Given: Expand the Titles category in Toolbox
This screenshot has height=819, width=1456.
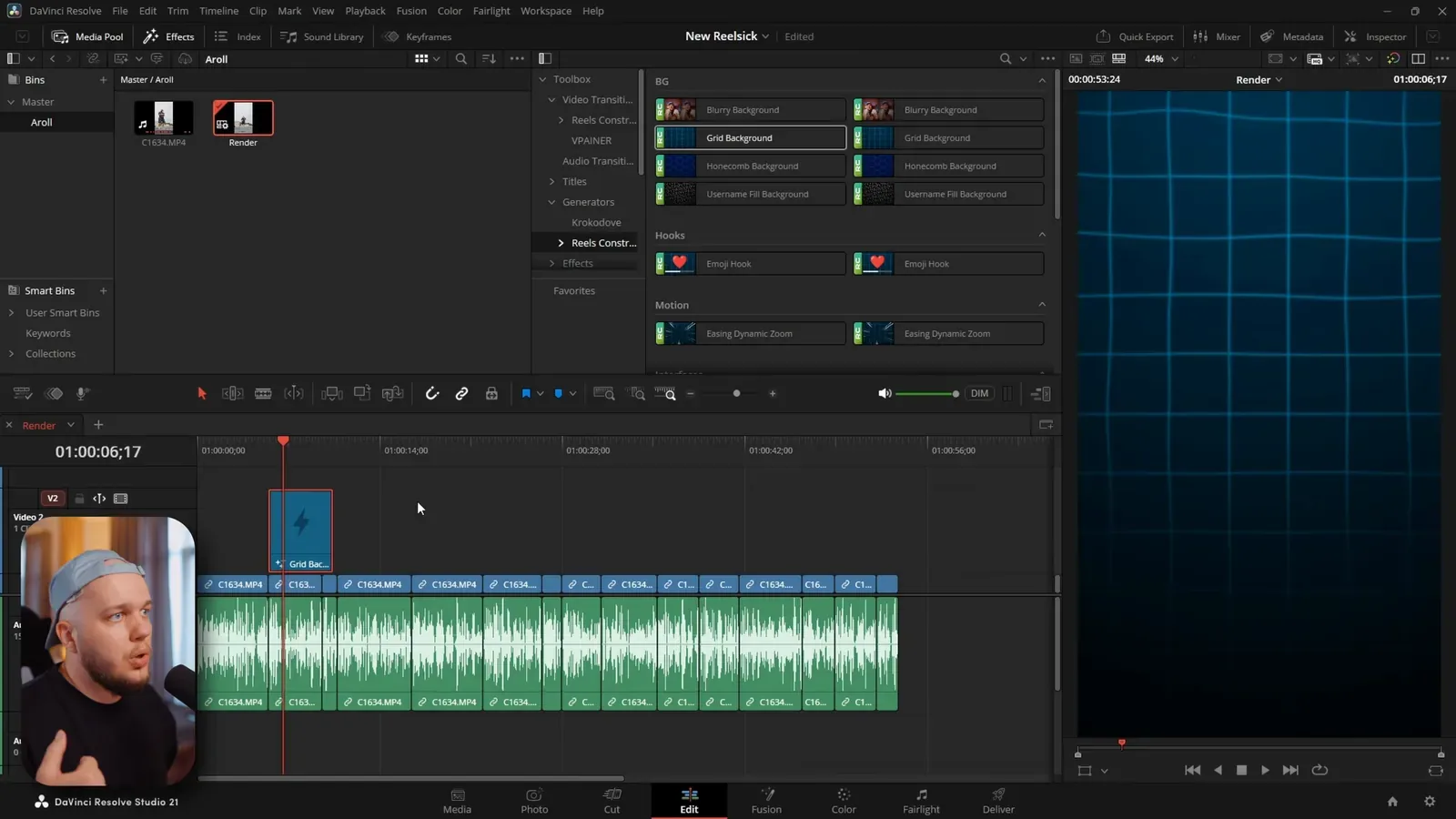Looking at the screenshot, I should pos(551,181).
